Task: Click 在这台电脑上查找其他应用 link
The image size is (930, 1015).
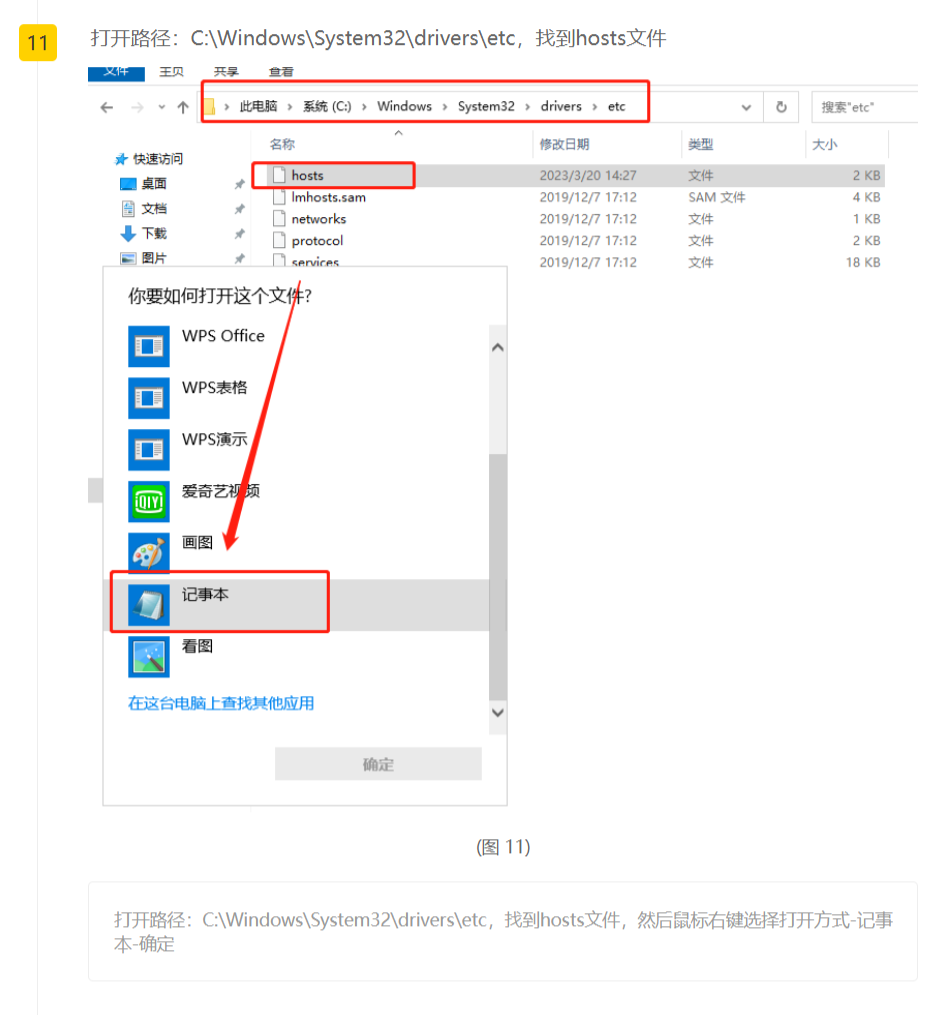Action: click(x=221, y=703)
